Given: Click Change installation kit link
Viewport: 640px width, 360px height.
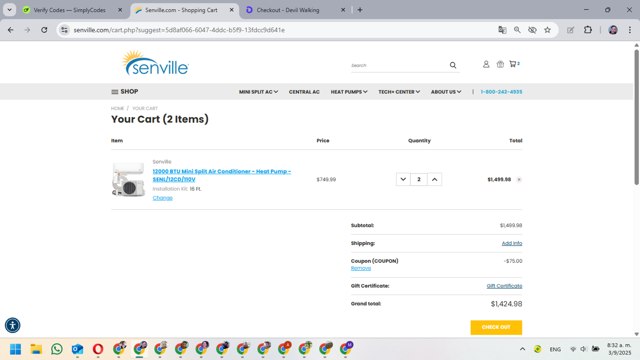Looking at the screenshot, I should (162, 198).
